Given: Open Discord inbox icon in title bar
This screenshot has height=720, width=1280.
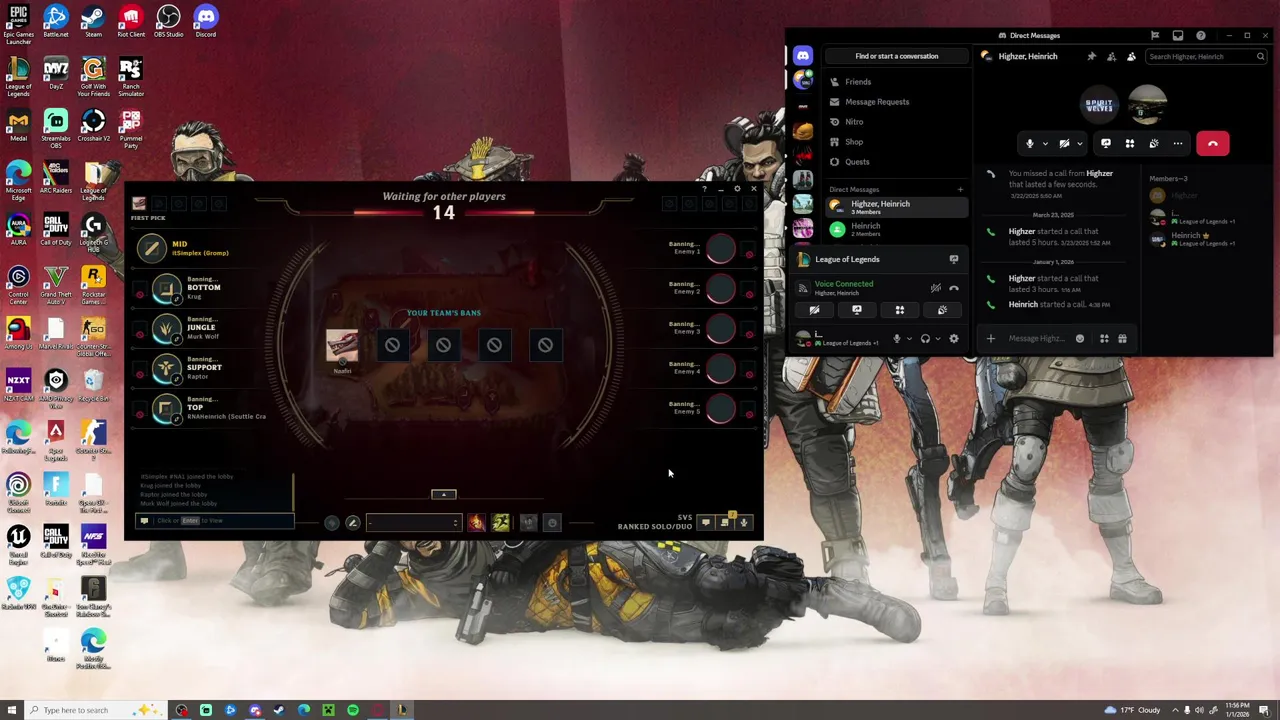Looking at the screenshot, I should pyautogui.click(x=1178, y=35).
